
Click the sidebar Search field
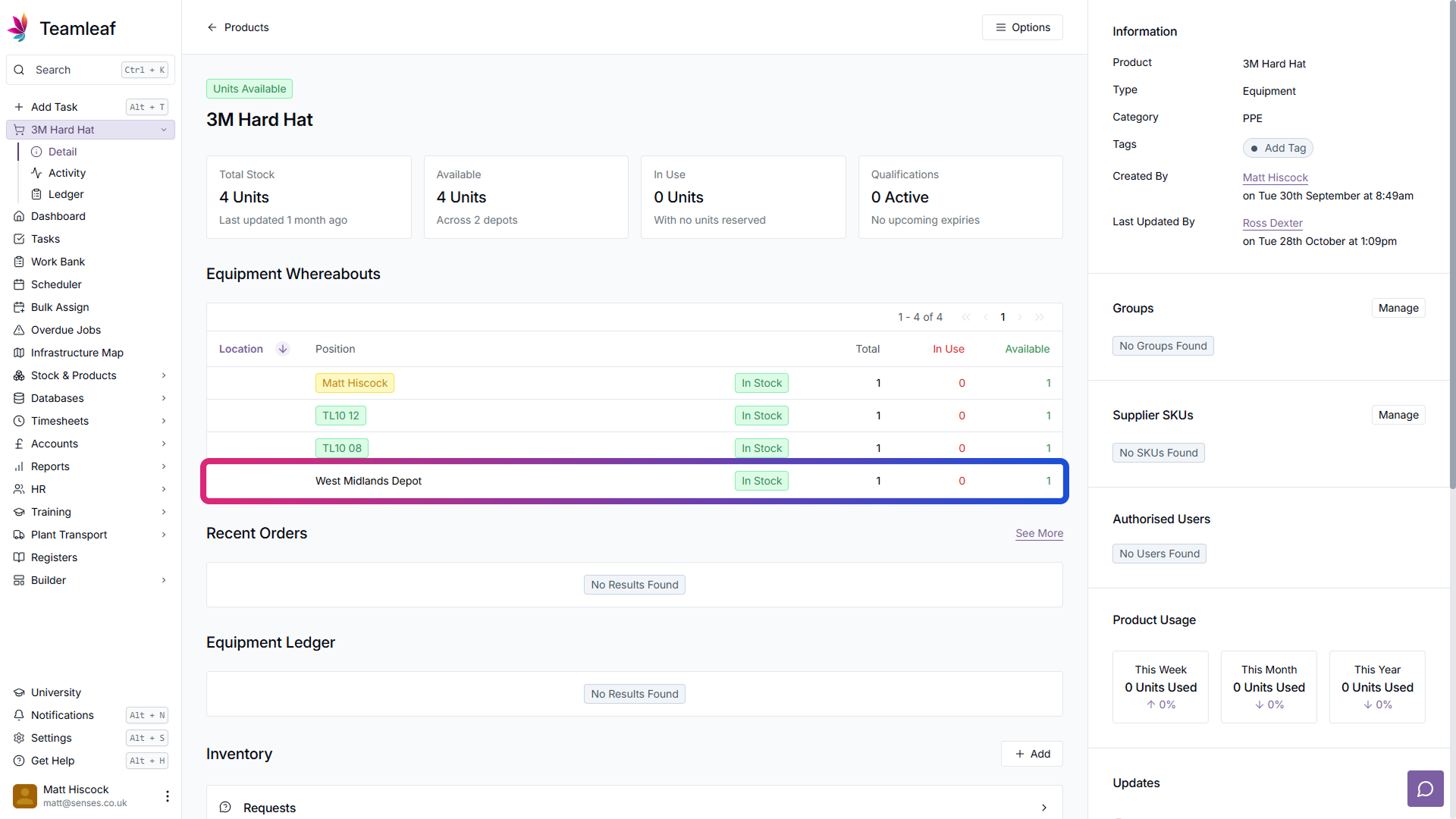[76, 70]
